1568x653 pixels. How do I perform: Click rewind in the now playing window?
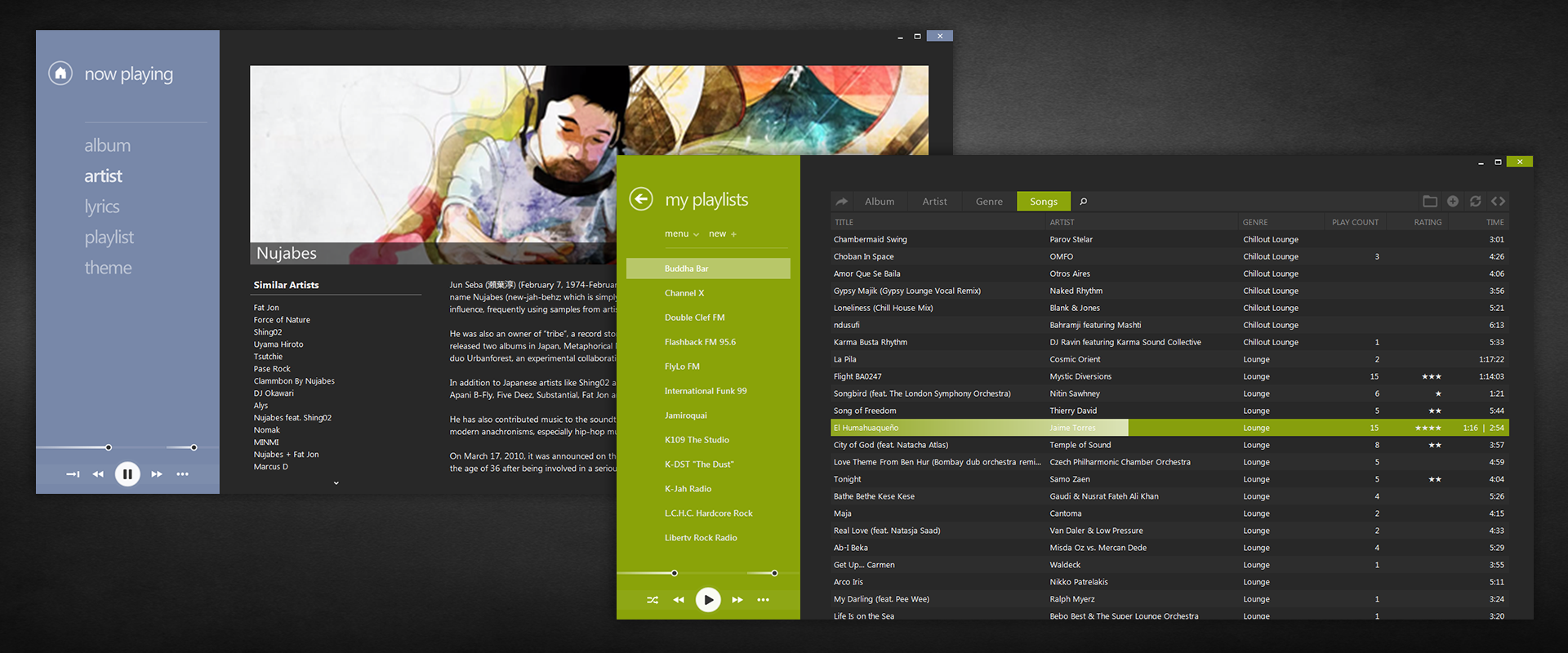(98, 474)
